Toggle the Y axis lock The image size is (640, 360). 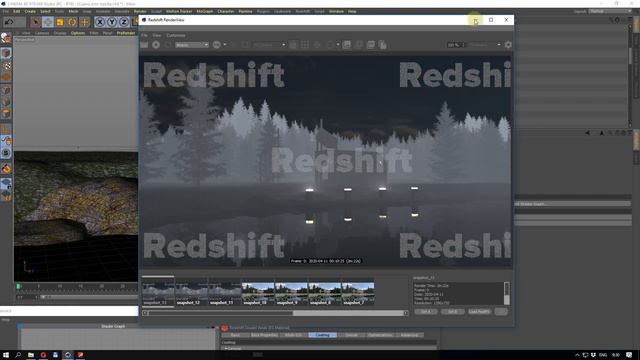tap(112, 22)
